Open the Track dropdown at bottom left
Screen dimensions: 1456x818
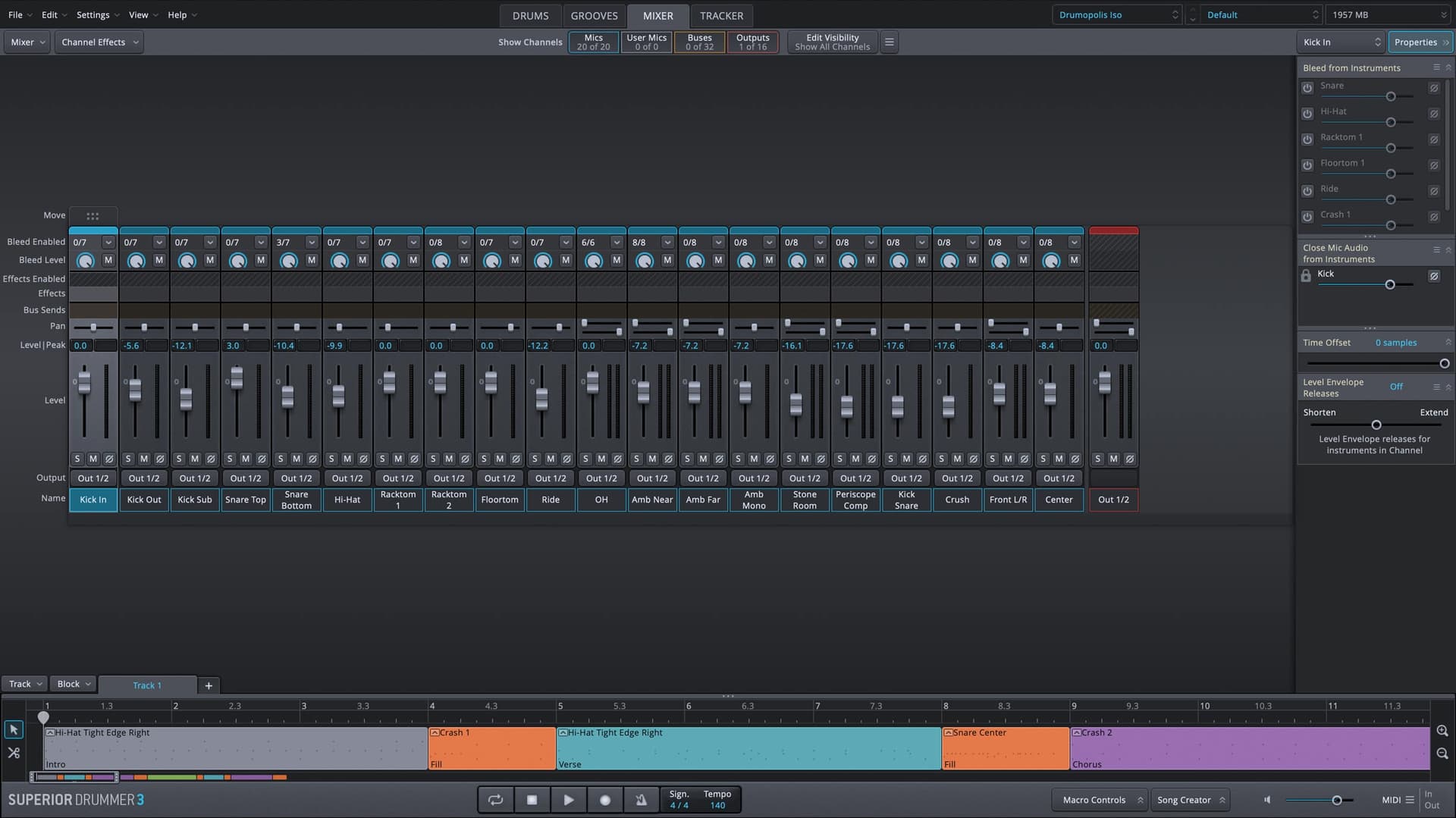24,683
